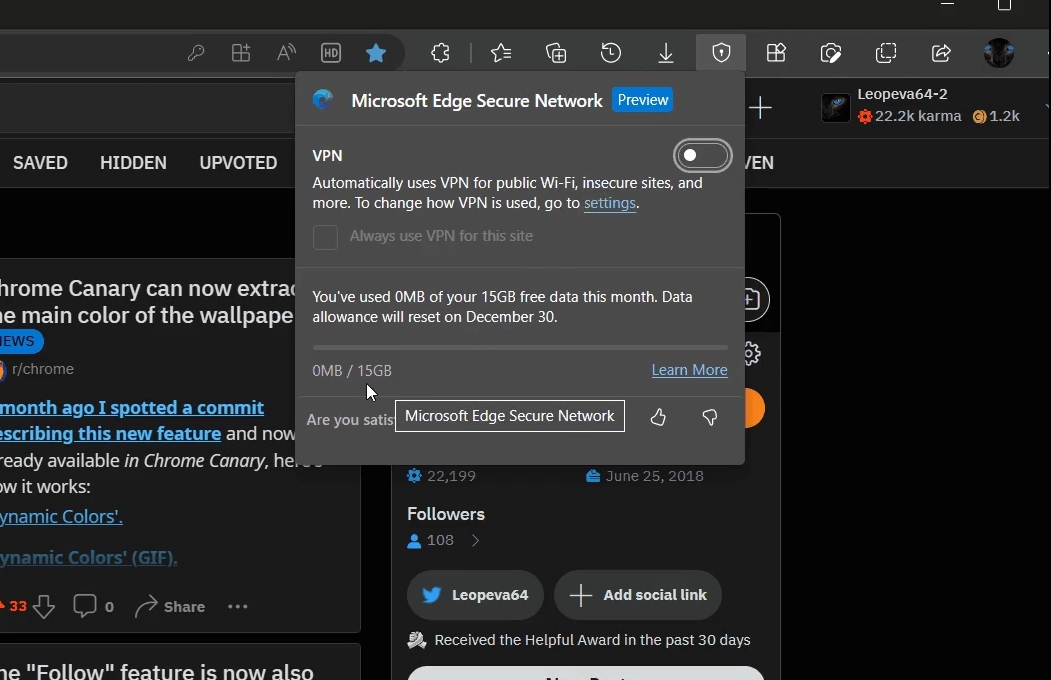This screenshot has height=680, width=1051.
Task: Click the Learn More link
Action: click(689, 370)
